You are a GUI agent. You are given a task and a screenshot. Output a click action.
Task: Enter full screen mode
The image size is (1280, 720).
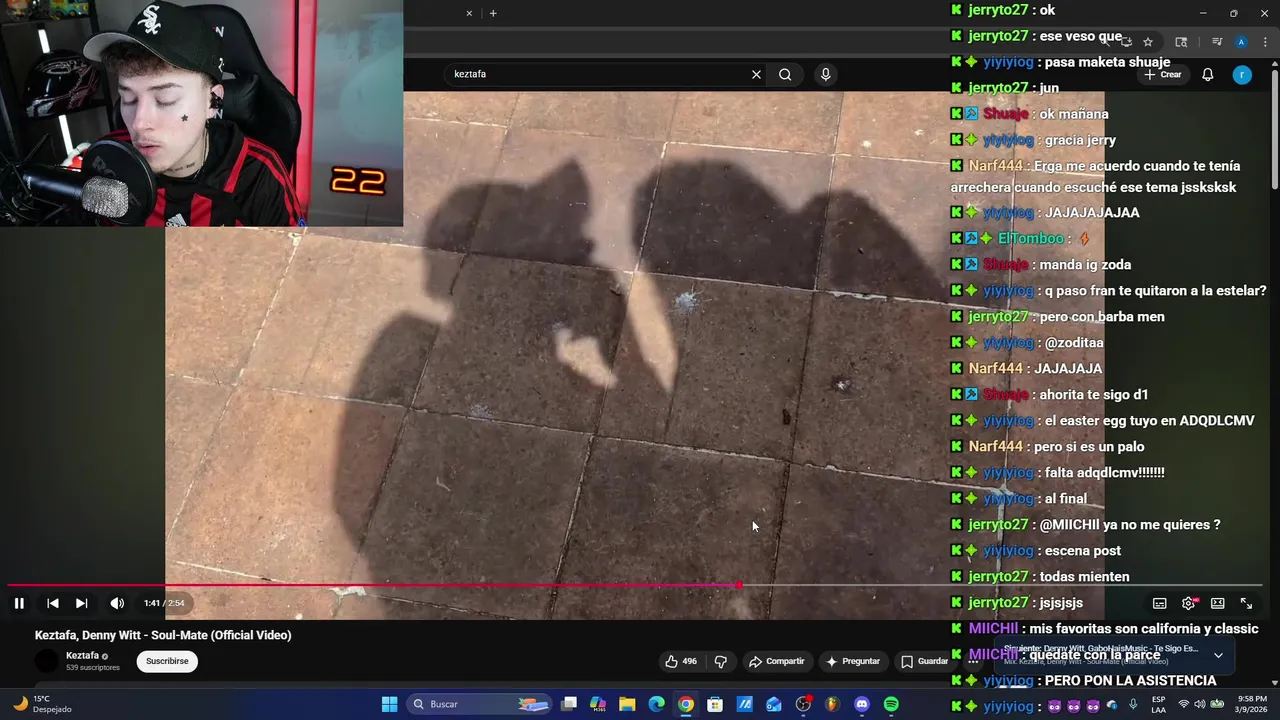point(1246,603)
